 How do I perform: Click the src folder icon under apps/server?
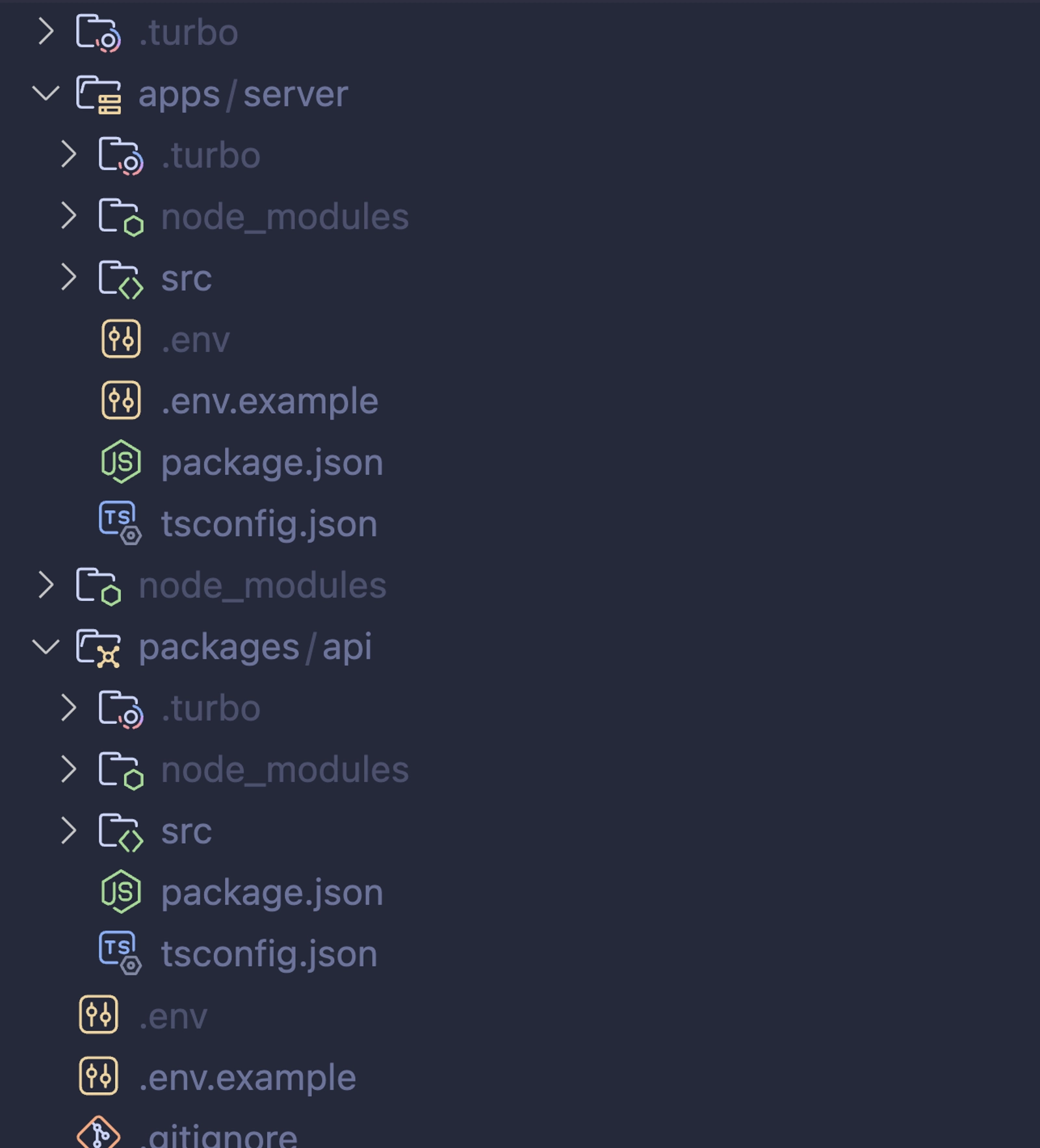(x=121, y=279)
